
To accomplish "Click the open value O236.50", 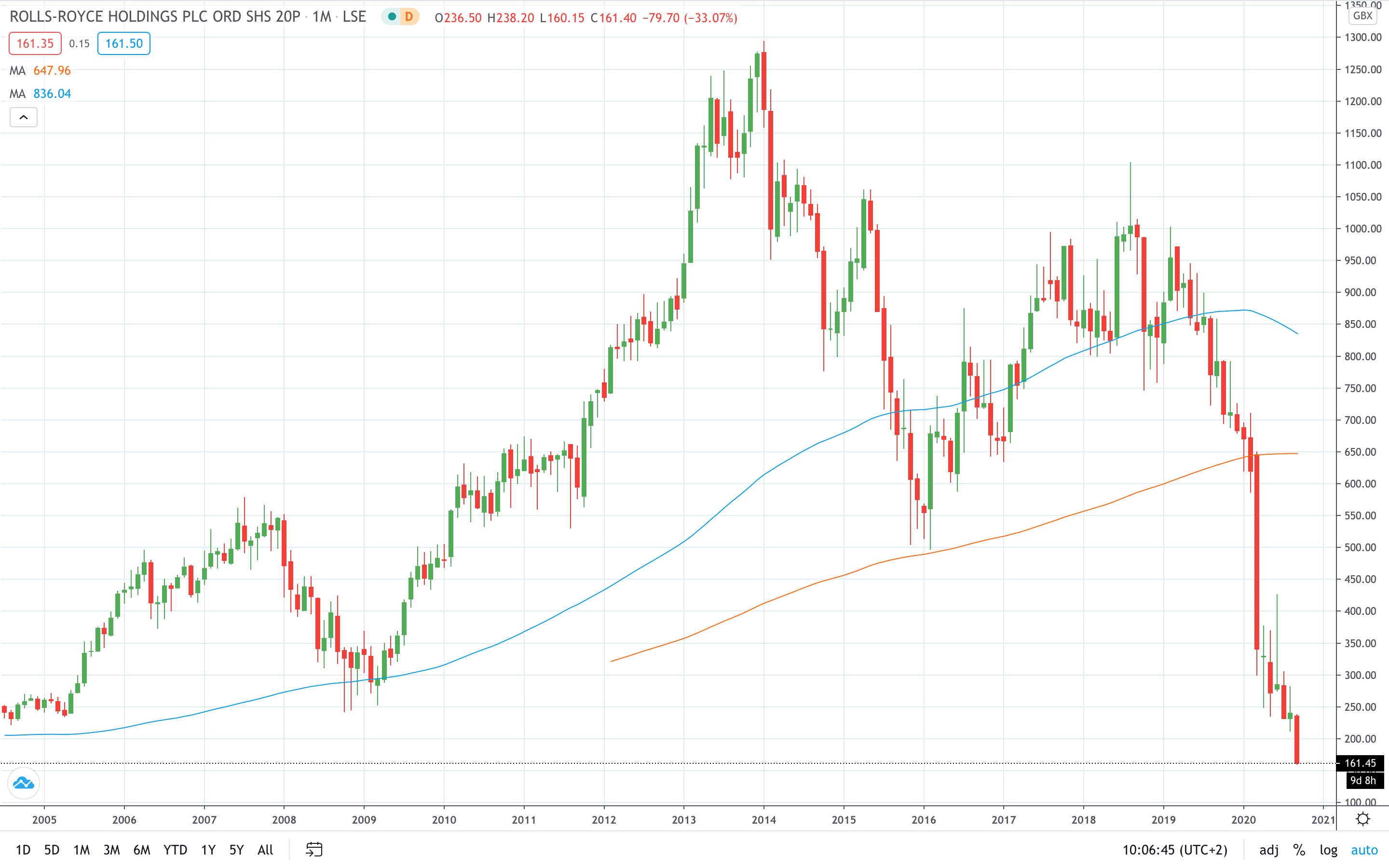I will (x=458, y=18).
